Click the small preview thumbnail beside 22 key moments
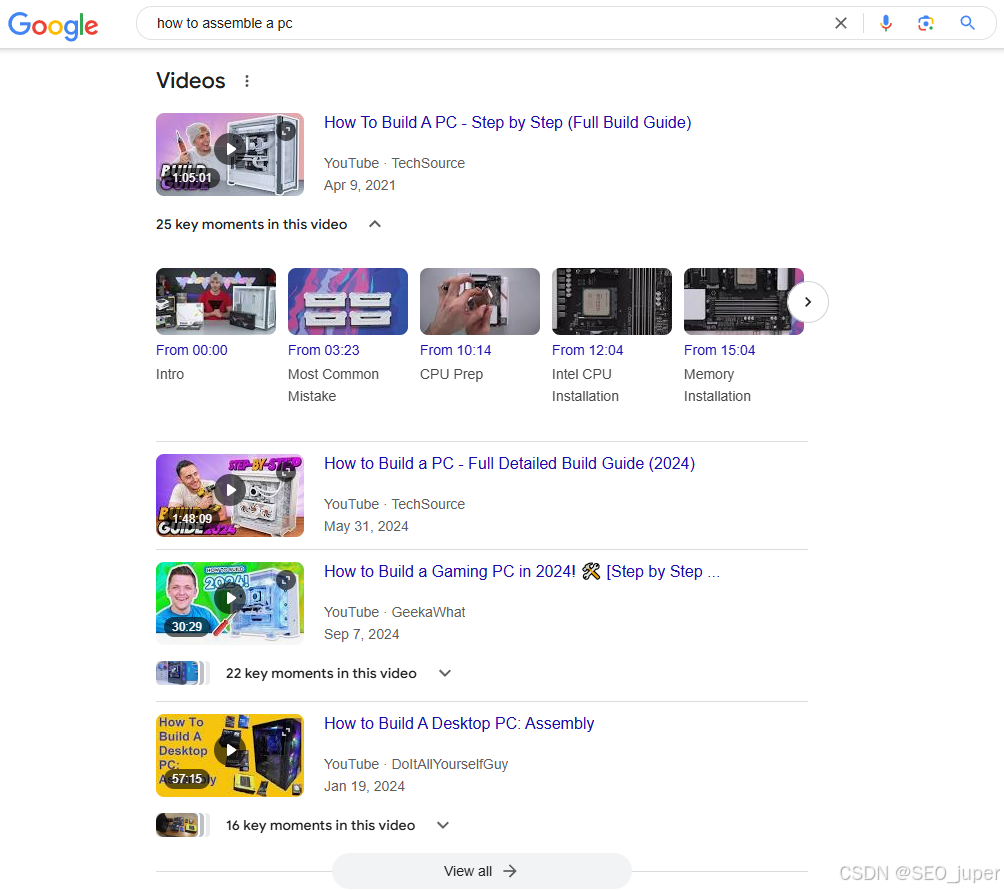This screenshot has width=1004, height=891. point(182,673)
